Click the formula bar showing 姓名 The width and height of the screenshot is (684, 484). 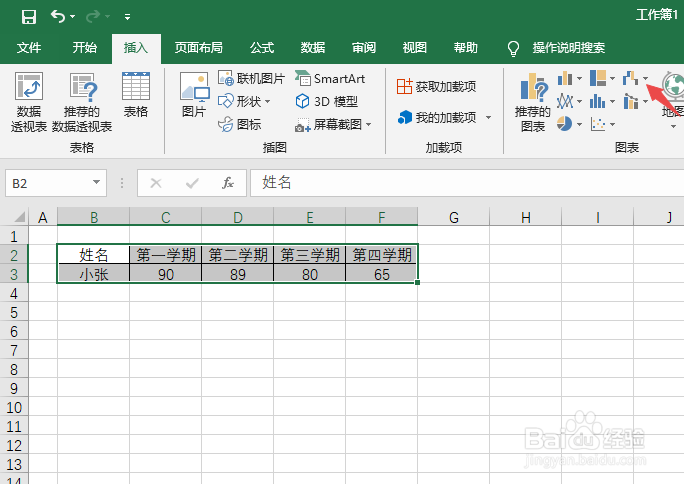[467, 183]
